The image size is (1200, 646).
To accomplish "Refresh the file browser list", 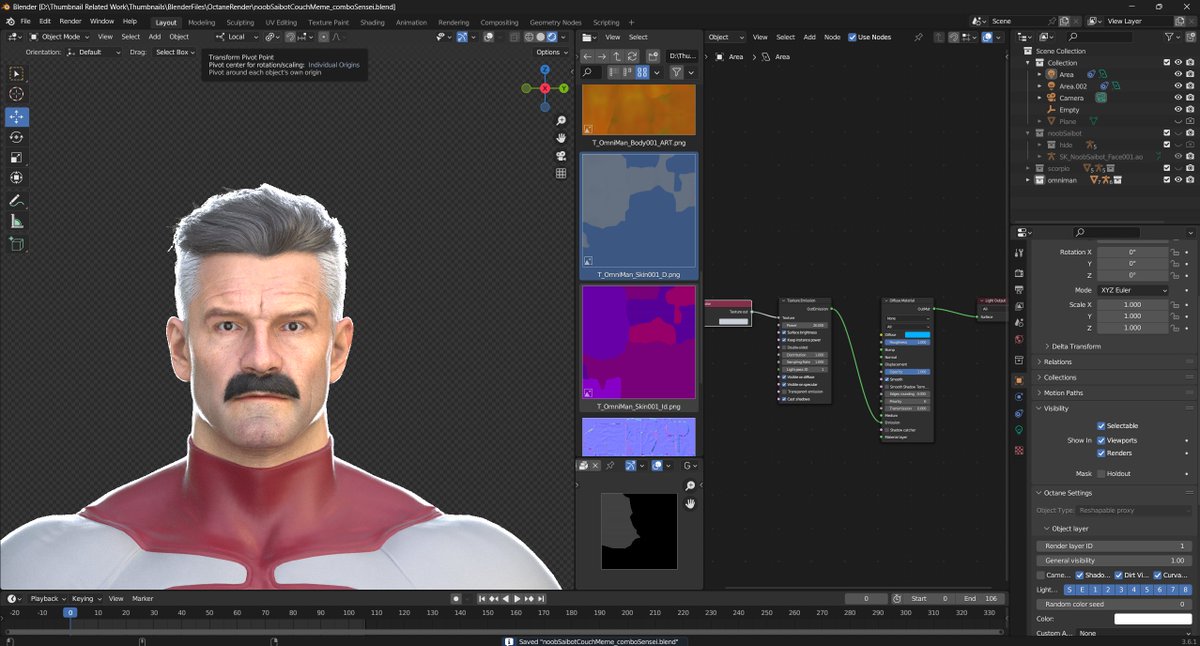I will (633, 57).
